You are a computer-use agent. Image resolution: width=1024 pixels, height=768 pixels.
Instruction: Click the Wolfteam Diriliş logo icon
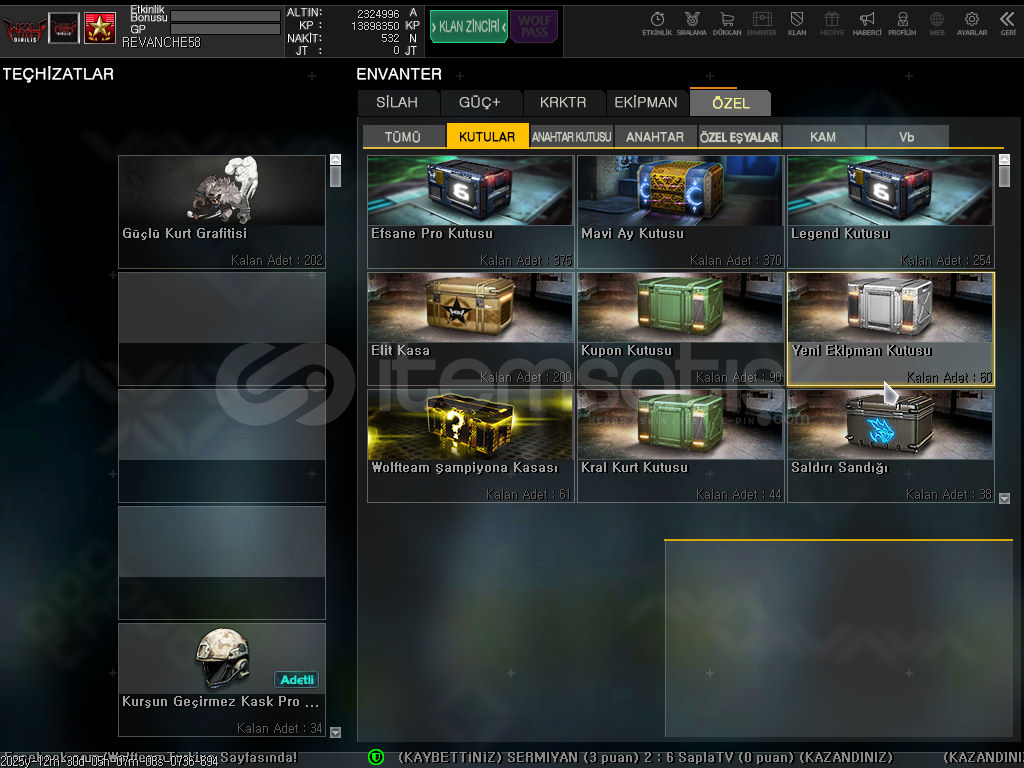pyautogui.click(x=24, y=29)
